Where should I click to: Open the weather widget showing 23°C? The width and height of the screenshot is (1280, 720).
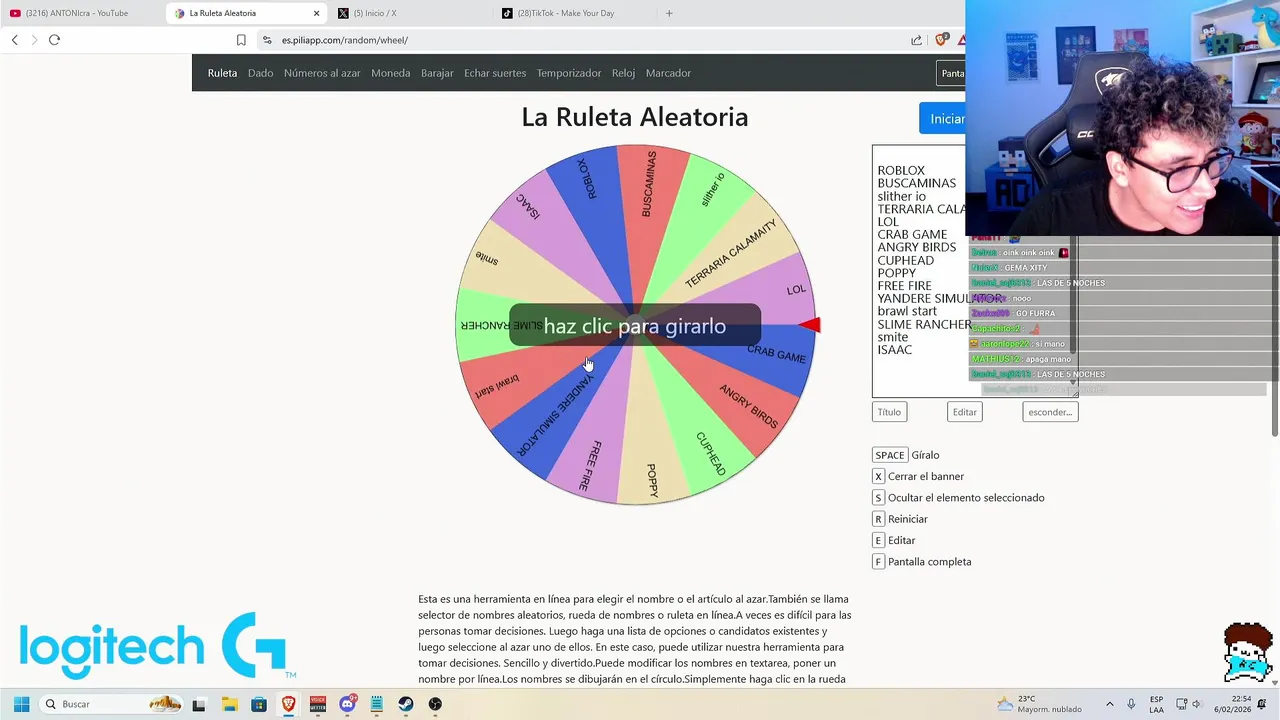pos(1040,704)
